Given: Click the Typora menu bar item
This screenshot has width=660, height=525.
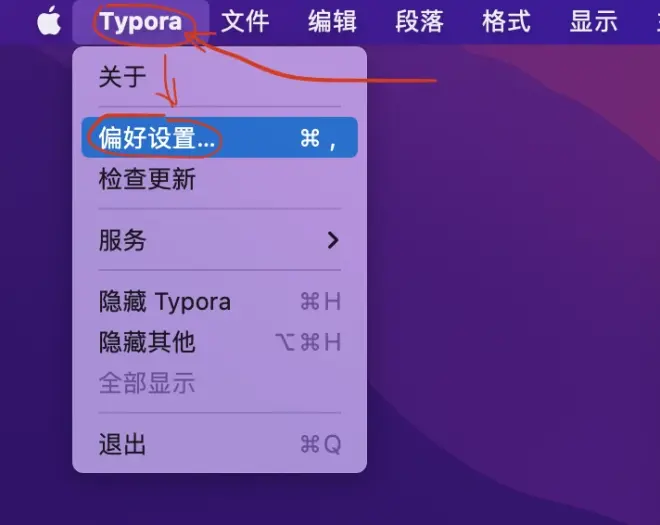Looking at the screenshot, I should 141,21.
